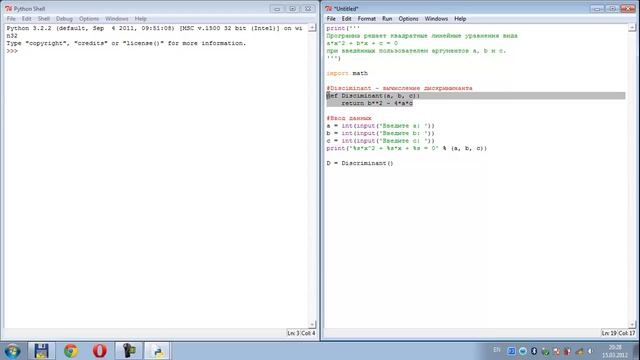The image size is (640, 360).
Task: Click the line assigning variable c from input
Action: (x=380, y=141)
